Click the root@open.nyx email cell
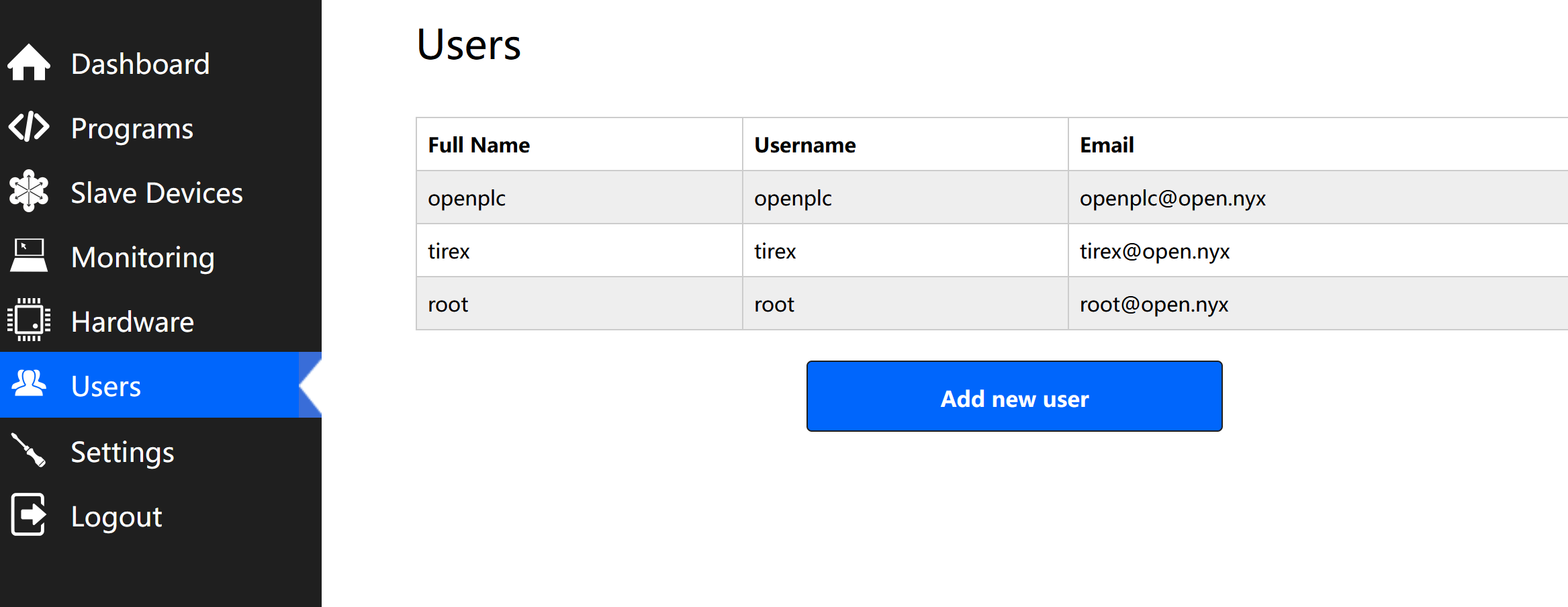 (x=1154, y=304)
